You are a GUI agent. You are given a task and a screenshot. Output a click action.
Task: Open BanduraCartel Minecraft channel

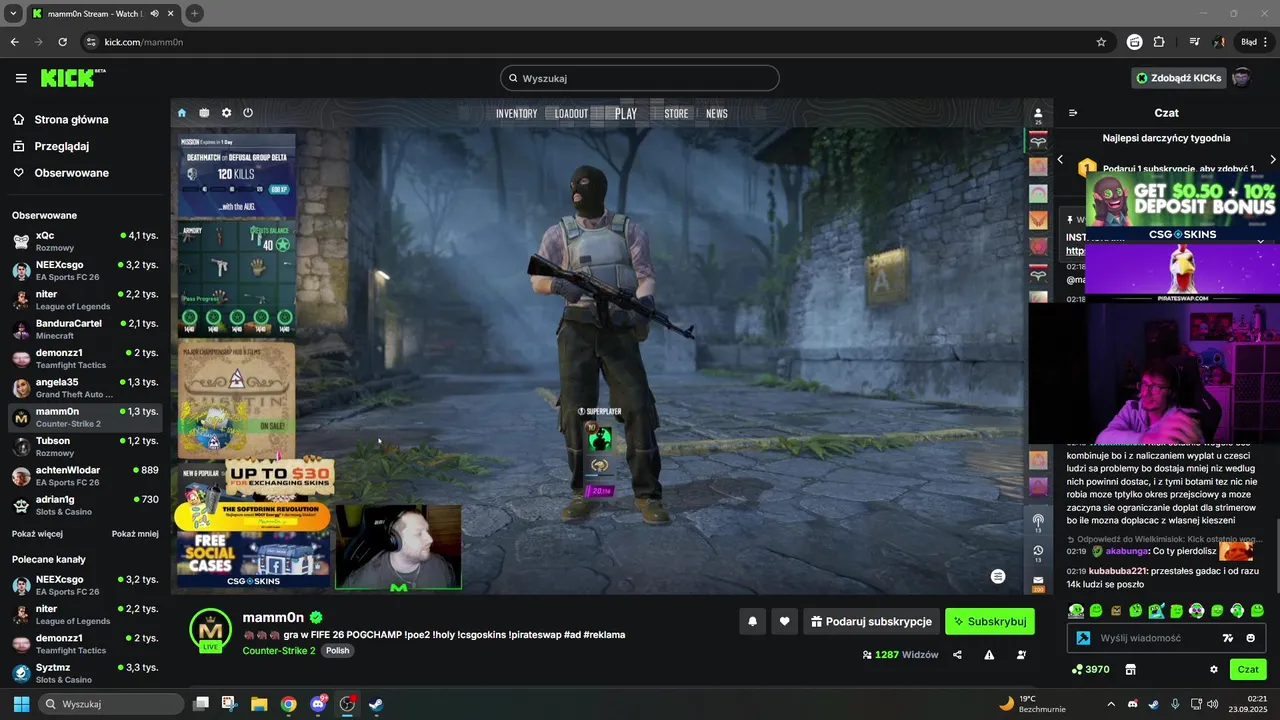pos(84,329)
